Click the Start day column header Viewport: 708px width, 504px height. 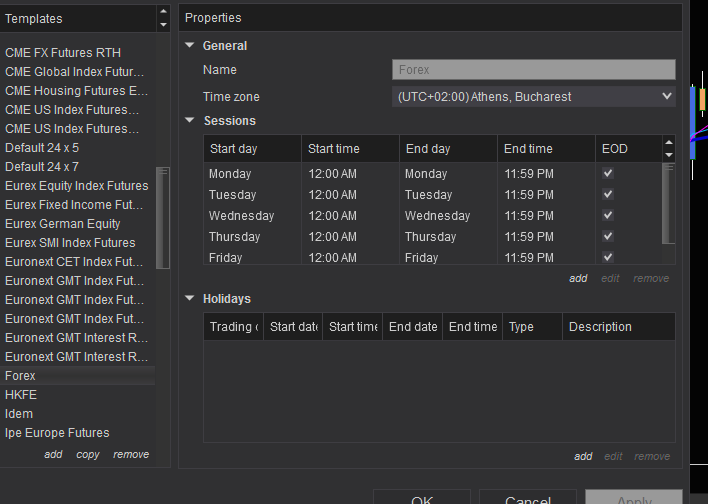pos(252,149)
